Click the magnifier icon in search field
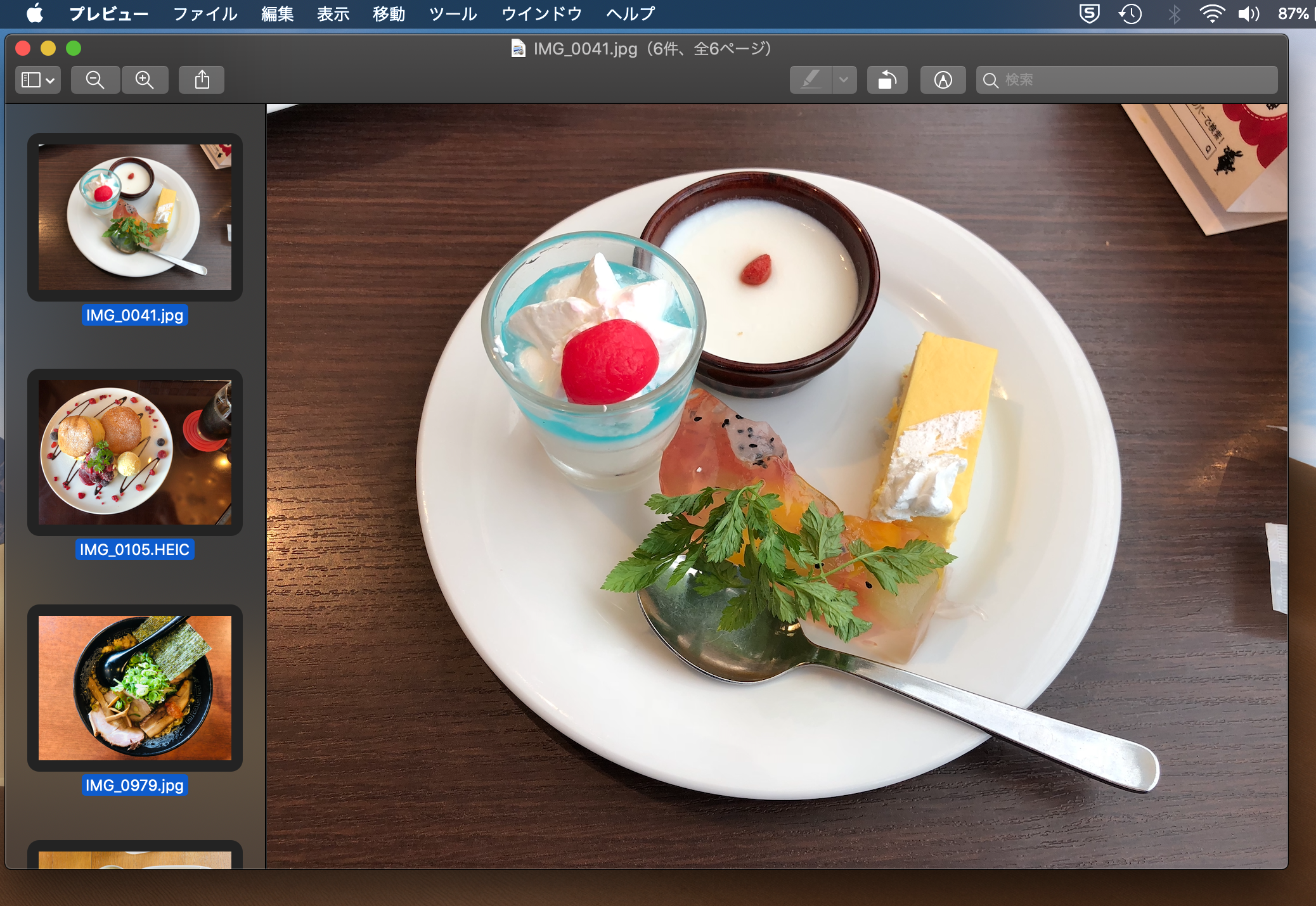This screenshot has width=1316, height=906. click(x=990, y=80)
